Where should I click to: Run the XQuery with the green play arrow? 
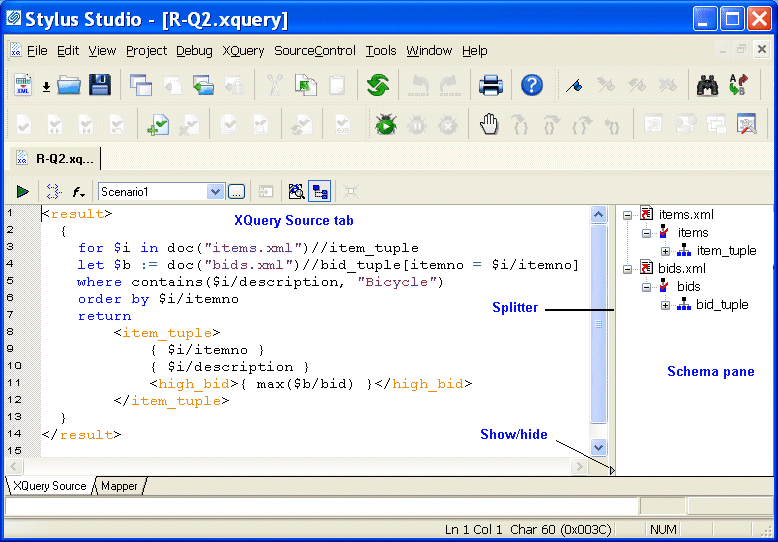pyautogui.click(x=22, y=191)
